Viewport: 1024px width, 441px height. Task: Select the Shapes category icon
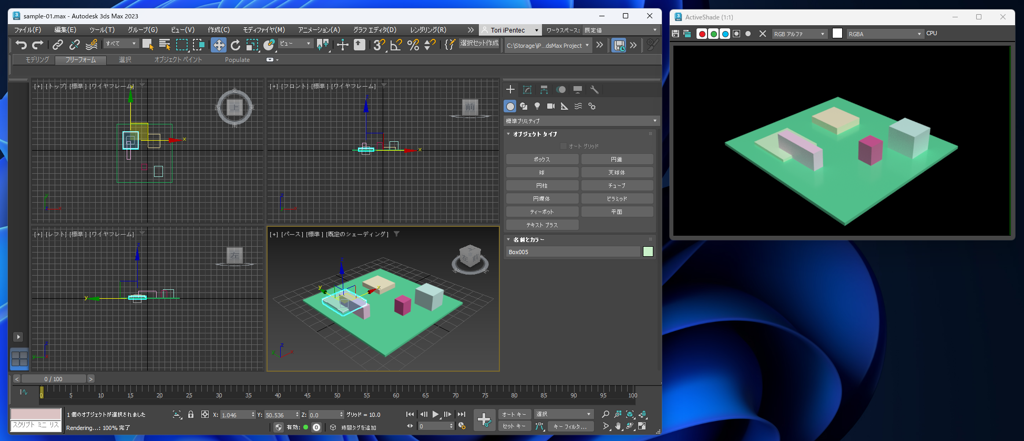coord(524,106)
